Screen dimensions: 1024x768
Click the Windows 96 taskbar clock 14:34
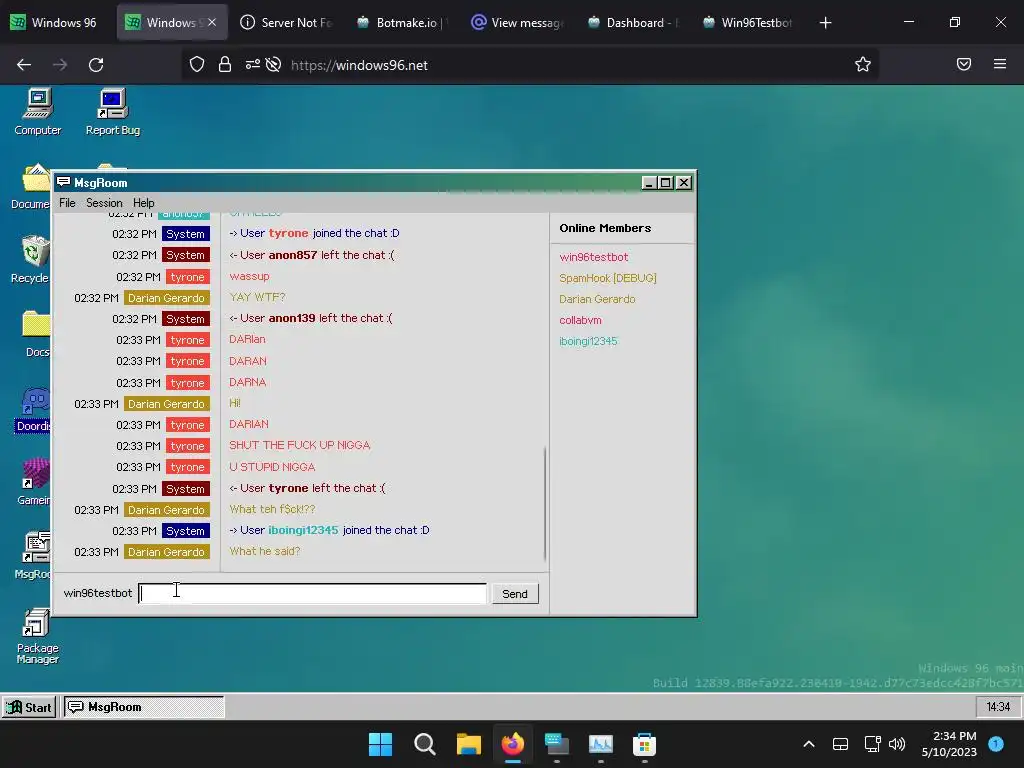pyautogui.click(x=998, y=707)
